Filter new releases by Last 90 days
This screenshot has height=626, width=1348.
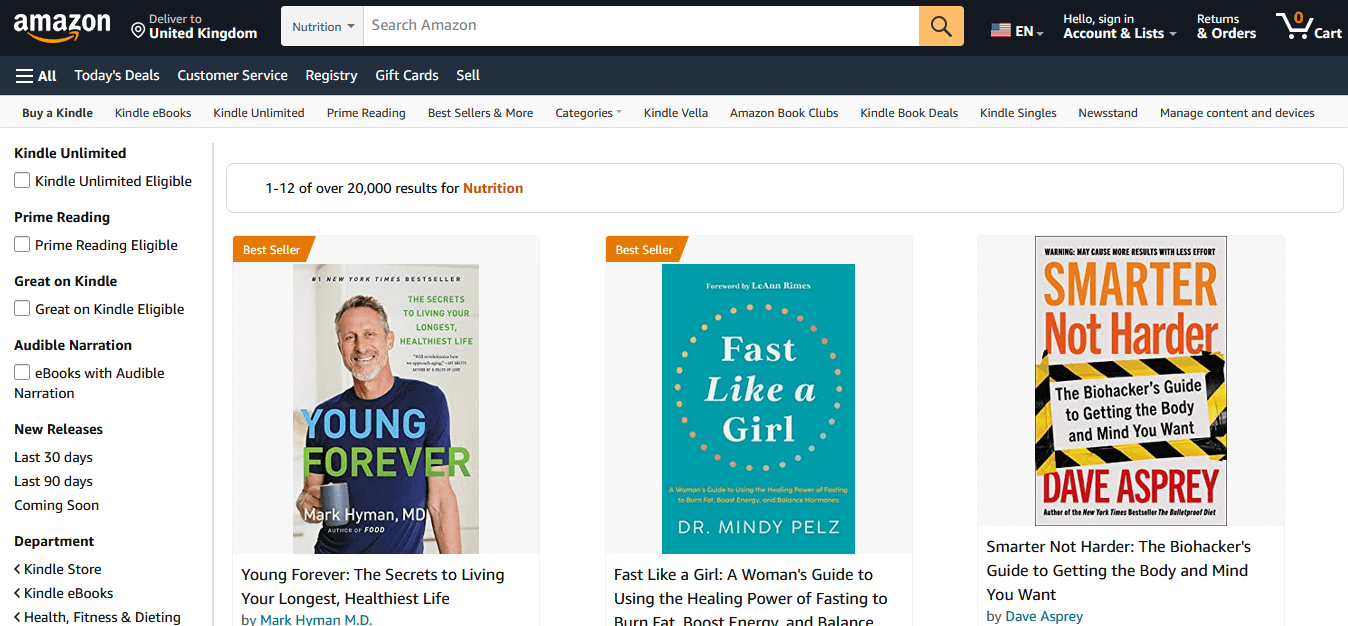coord(53,481)
